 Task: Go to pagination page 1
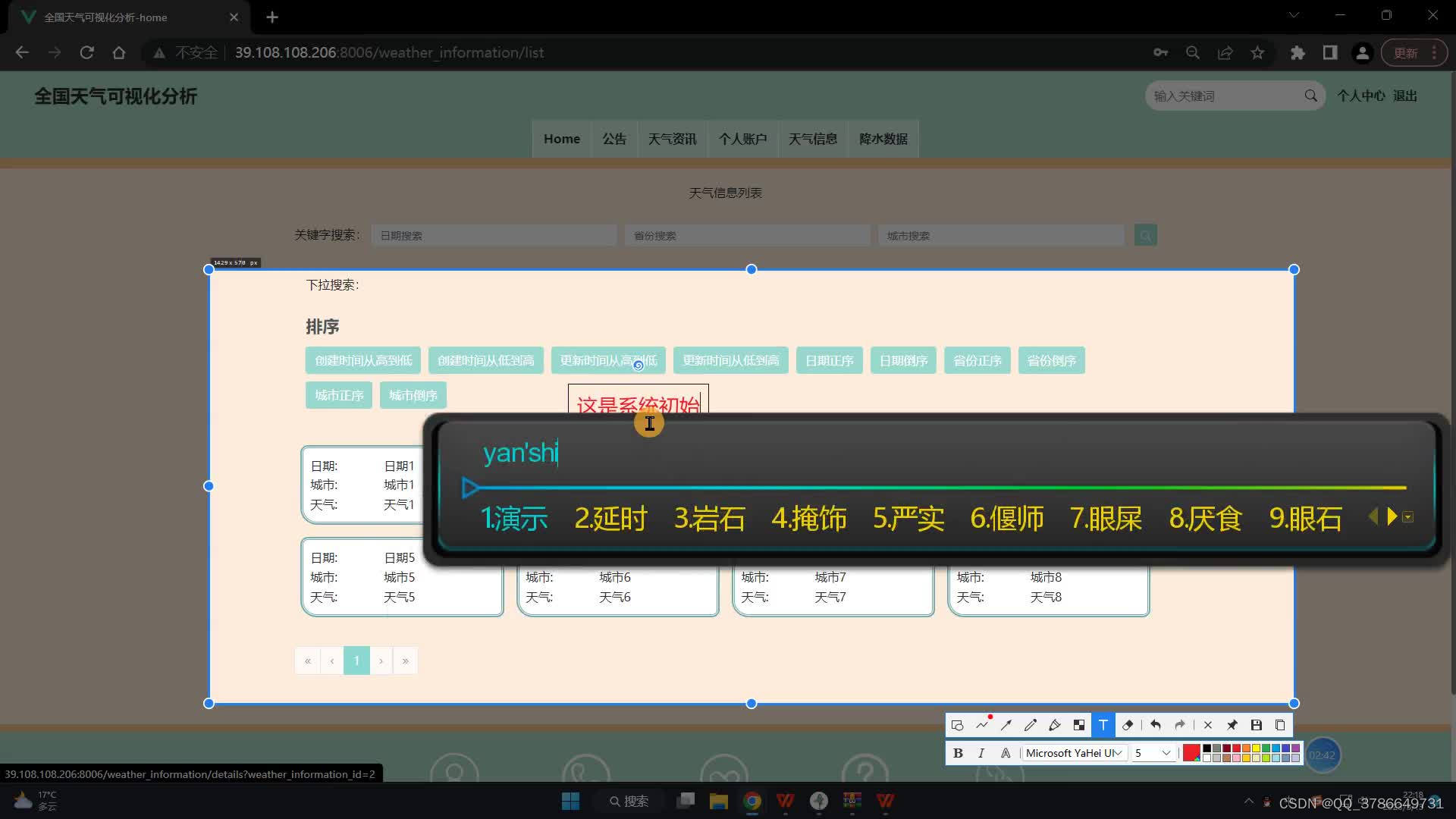coord(356,661)
